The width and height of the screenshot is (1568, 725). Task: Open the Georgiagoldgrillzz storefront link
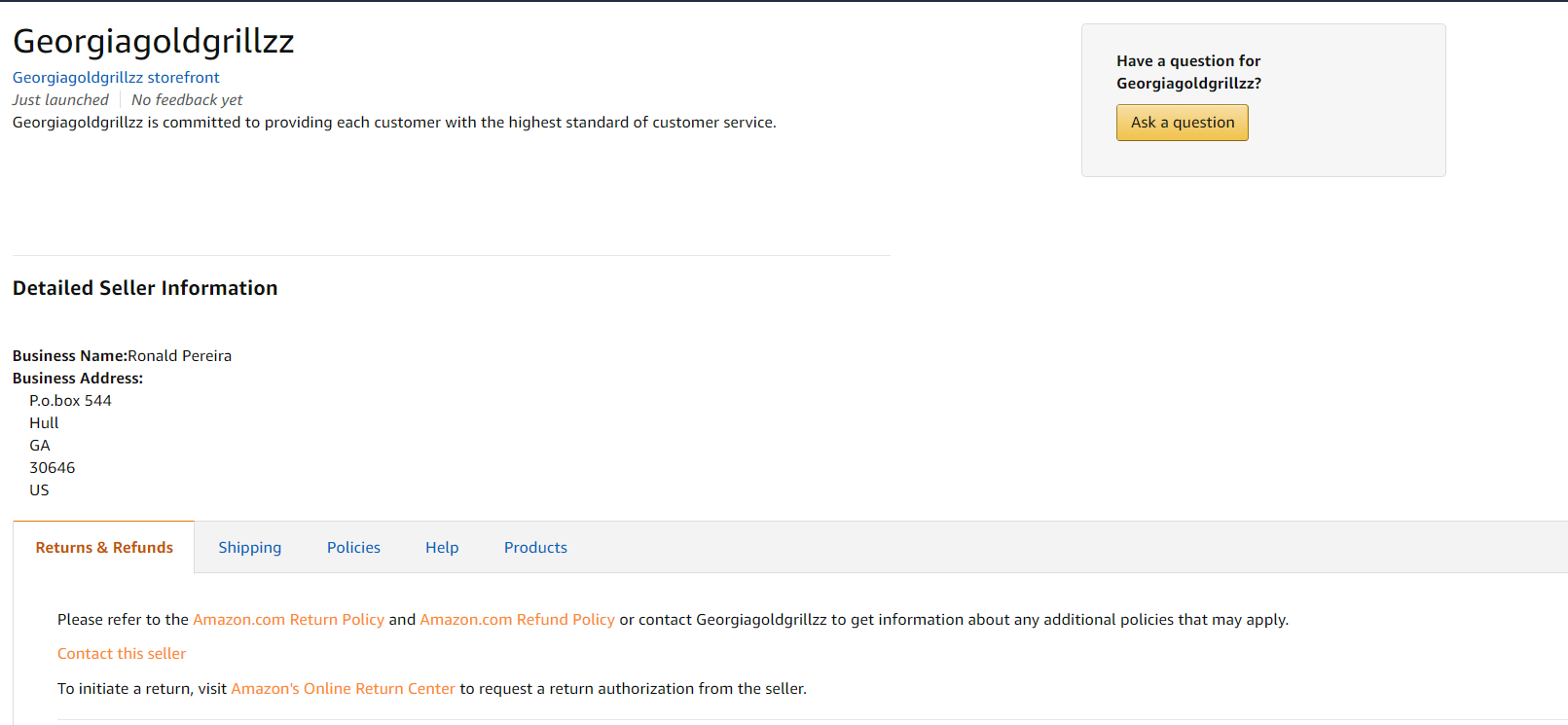(x=116, y=78)
